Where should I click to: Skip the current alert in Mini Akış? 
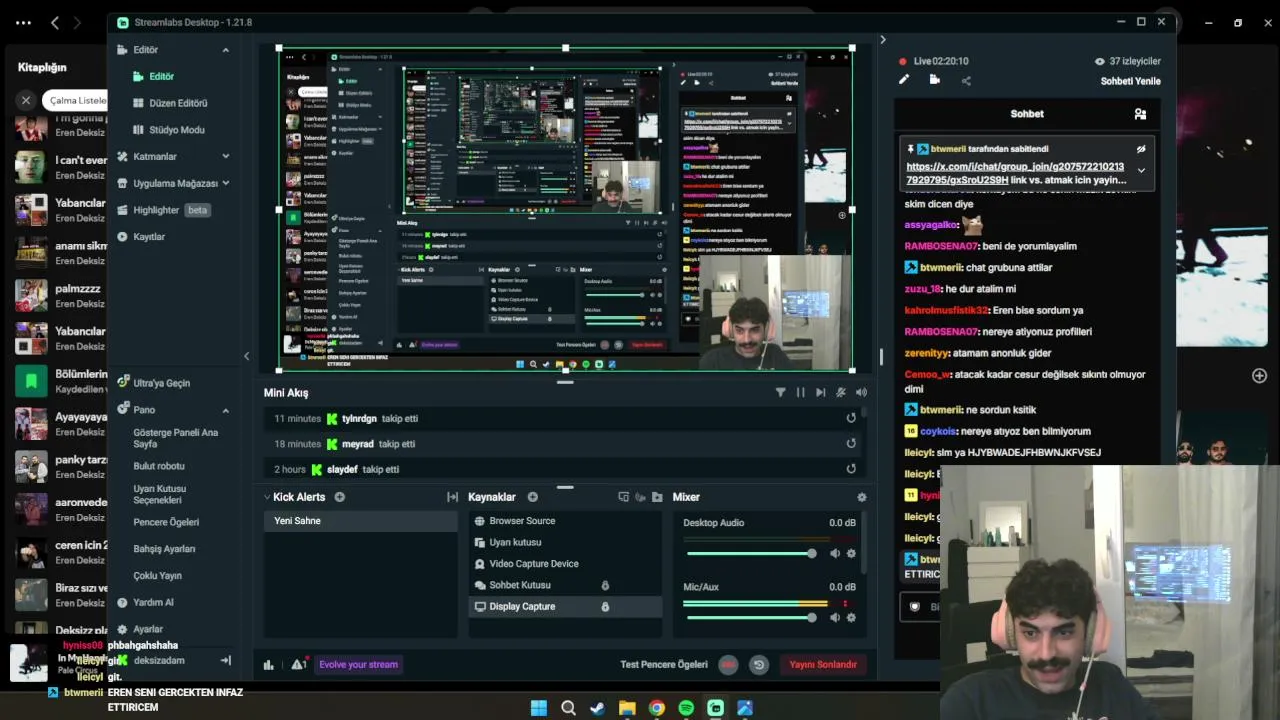click(x=820, y=393)
